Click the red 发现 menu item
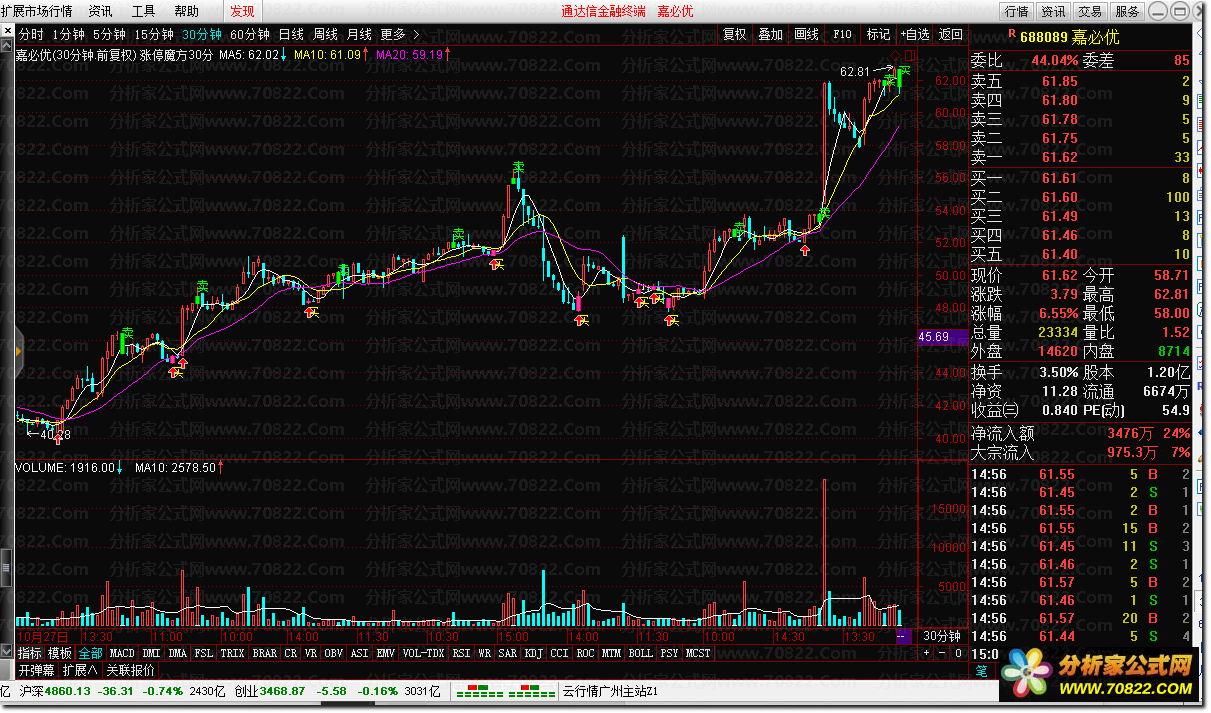 [x=242, y=11]
